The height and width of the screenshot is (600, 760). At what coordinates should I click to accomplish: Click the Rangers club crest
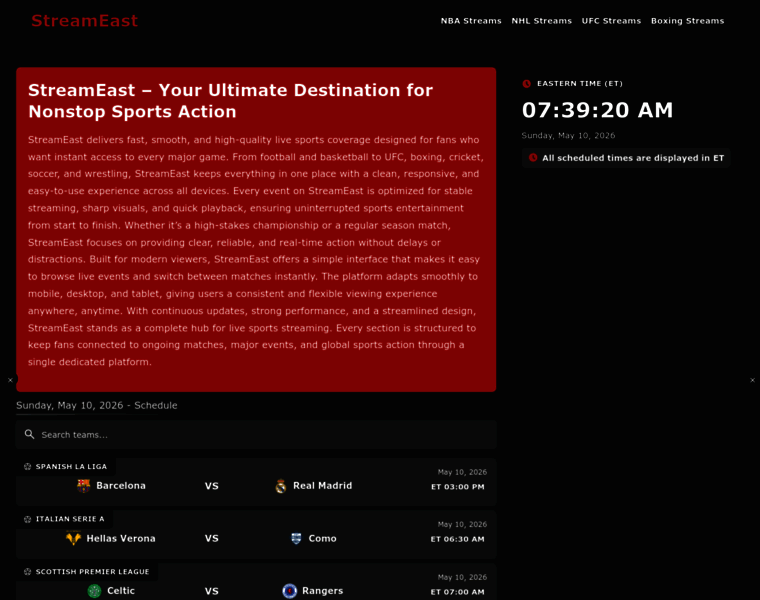(x=289, y=591)
